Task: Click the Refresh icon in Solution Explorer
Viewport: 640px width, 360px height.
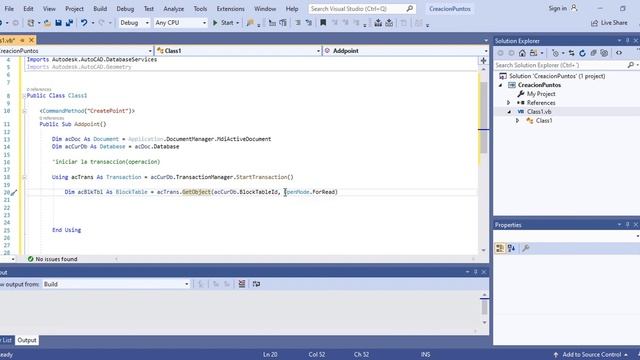Action: 582,53
